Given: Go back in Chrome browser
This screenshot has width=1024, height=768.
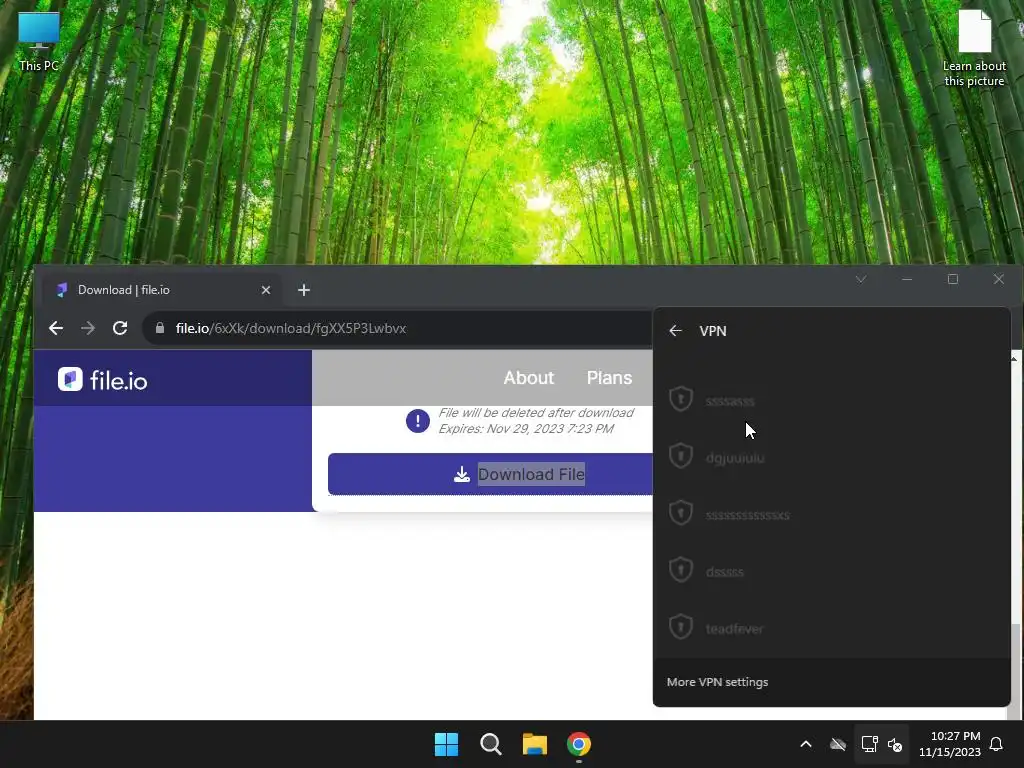Looking at the screenshot, I should 56,328.
